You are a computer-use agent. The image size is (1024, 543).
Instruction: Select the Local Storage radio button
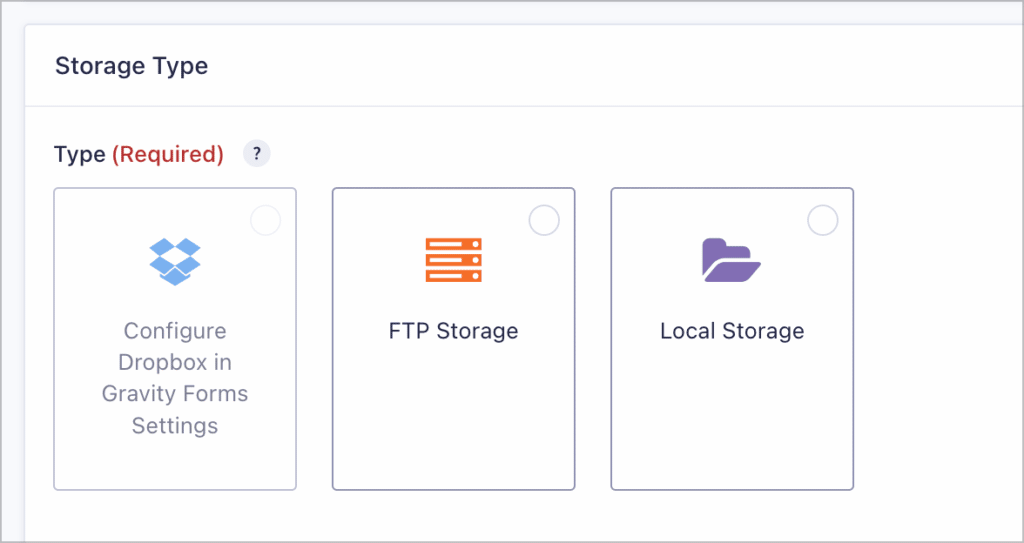tap(823, 221)
